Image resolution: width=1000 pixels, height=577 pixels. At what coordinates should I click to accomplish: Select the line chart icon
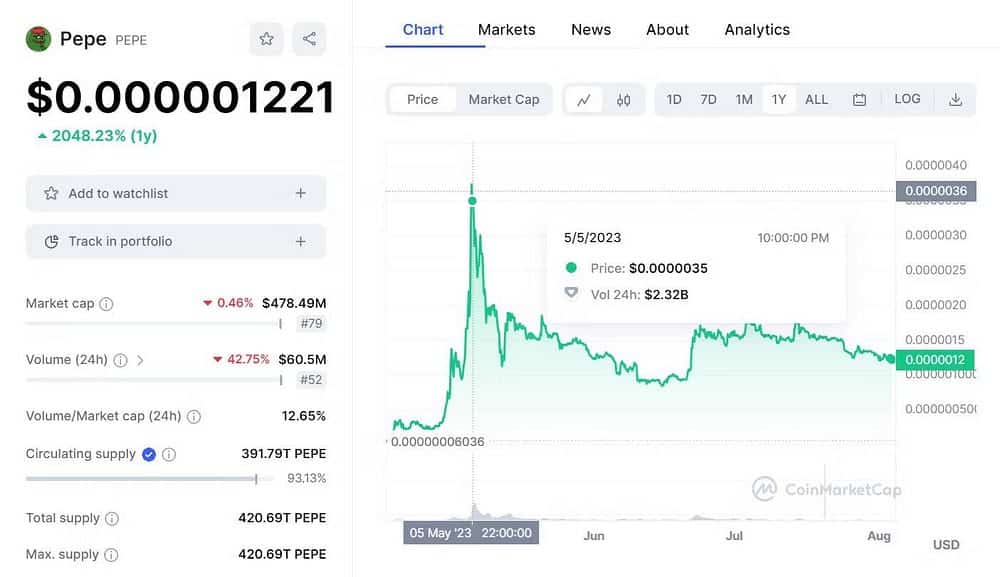pos(585,99)
